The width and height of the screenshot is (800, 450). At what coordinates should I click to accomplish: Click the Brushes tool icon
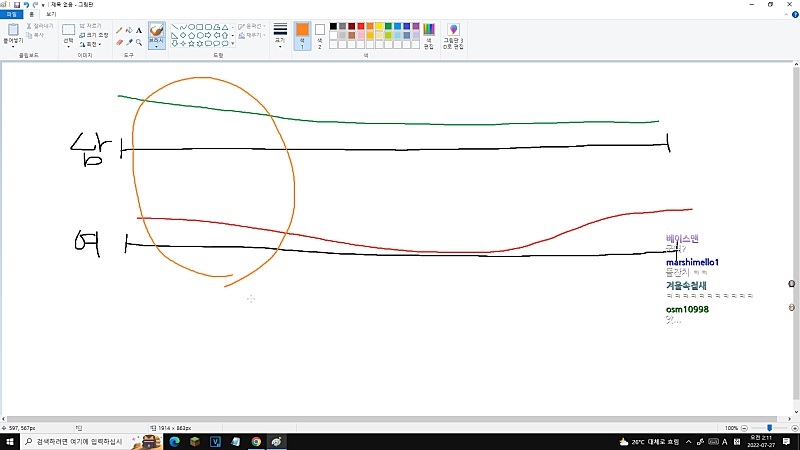(x=157, y=31)
